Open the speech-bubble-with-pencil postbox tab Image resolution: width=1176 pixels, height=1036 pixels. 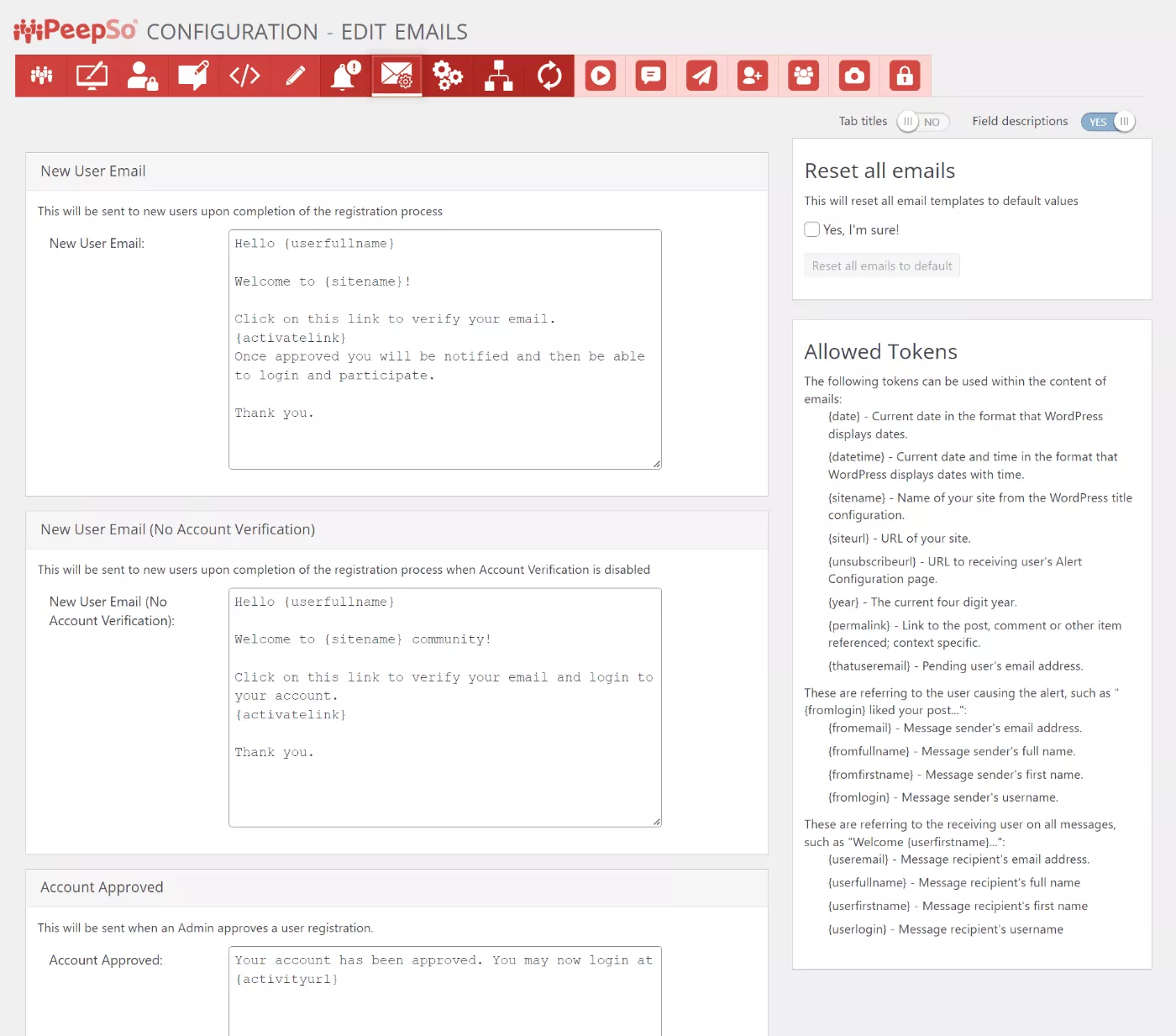point(194,76)
